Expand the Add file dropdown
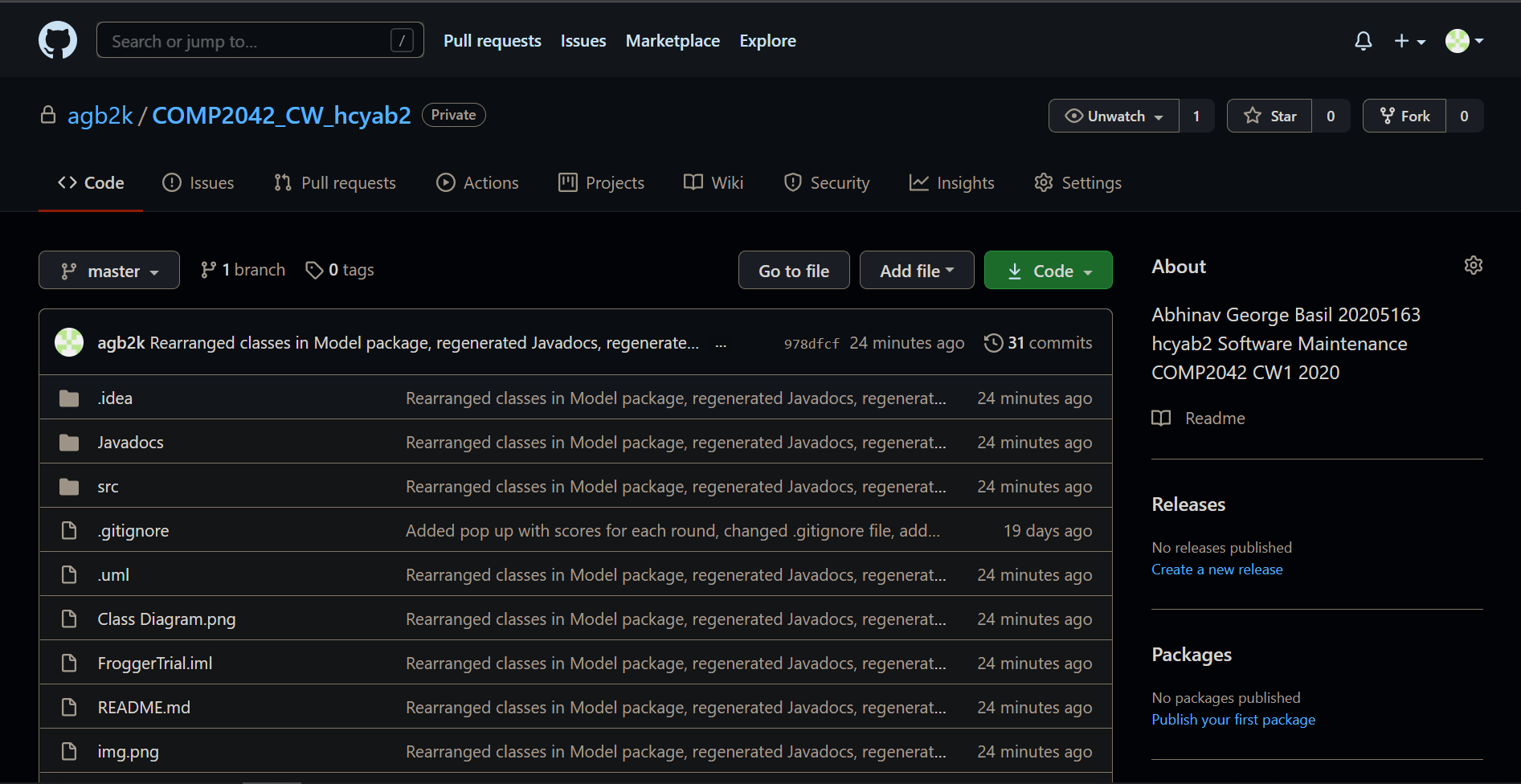 click(x=917, y=271)
